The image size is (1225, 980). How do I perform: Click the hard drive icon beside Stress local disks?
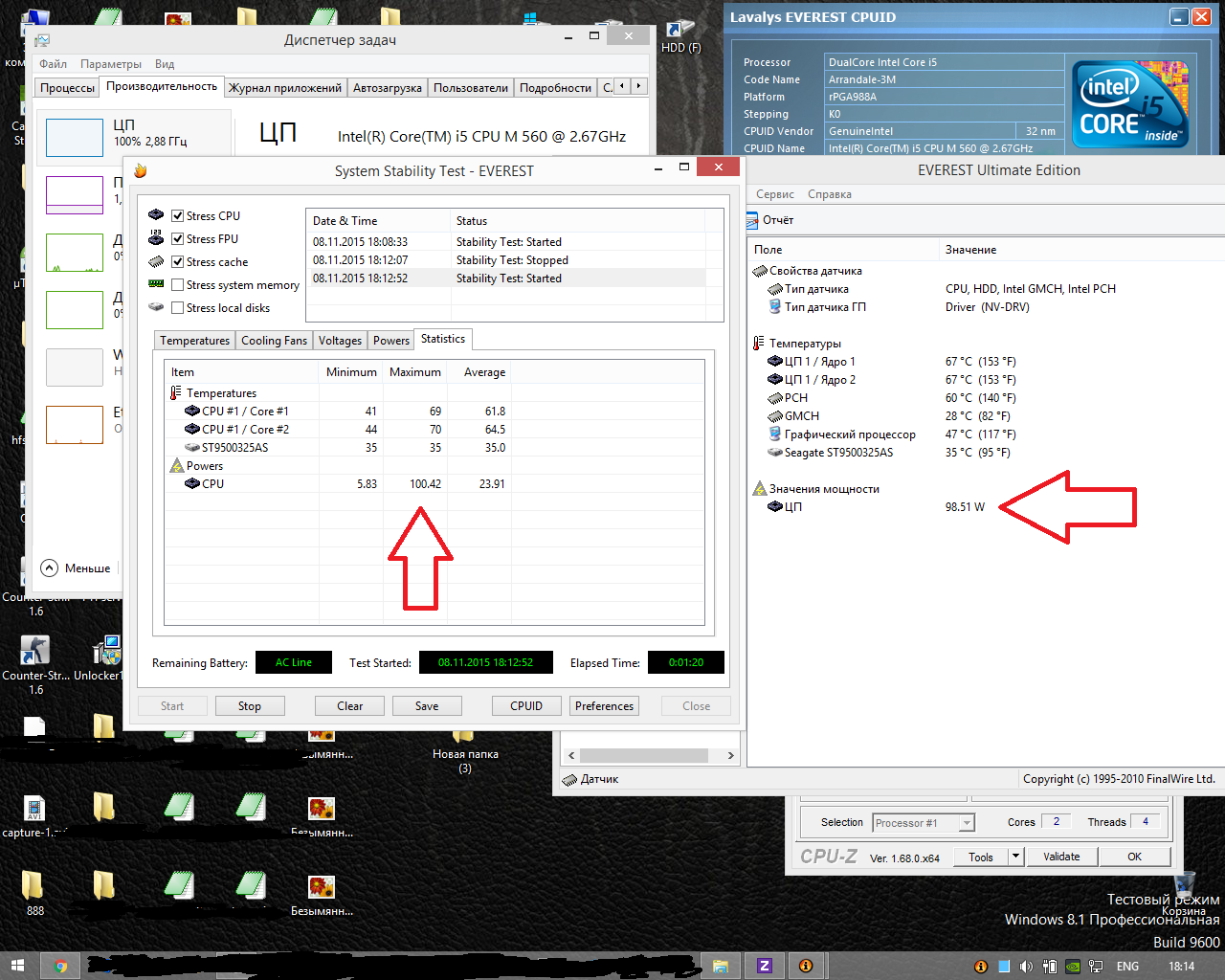point(156,307)
